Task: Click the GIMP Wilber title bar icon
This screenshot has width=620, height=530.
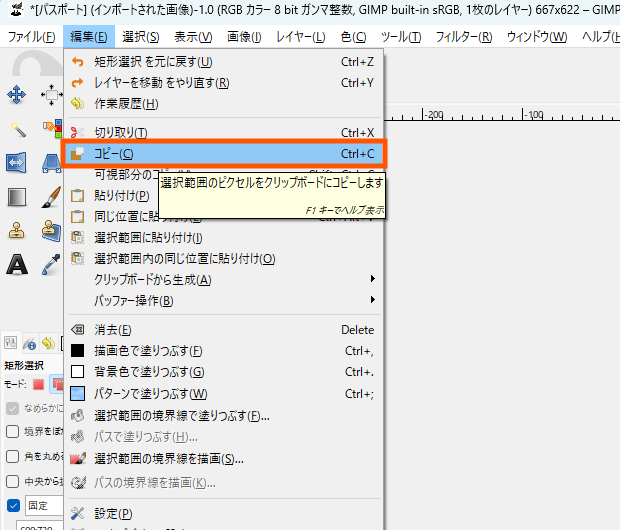Action: click(x=17, y=9)
